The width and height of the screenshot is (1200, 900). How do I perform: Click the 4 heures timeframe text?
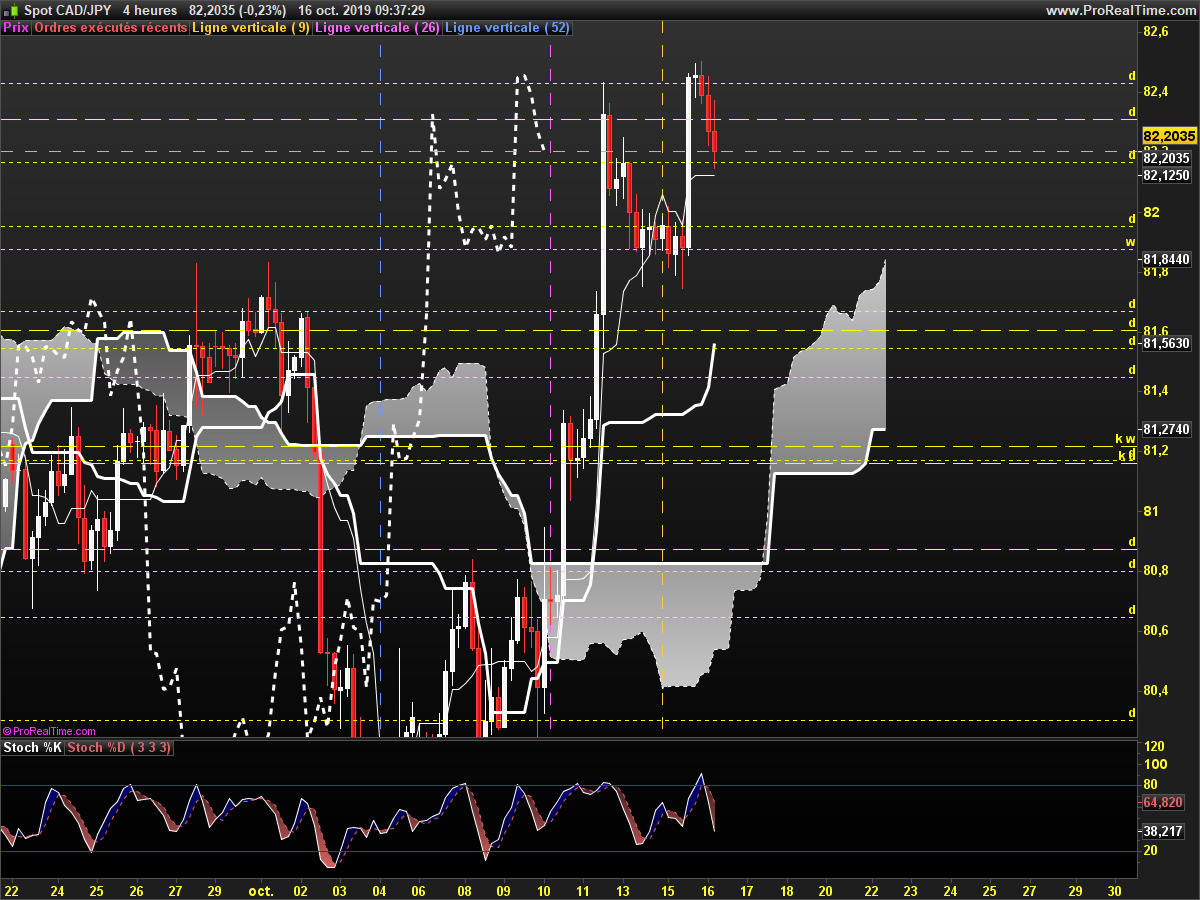[x=150, y=10]
